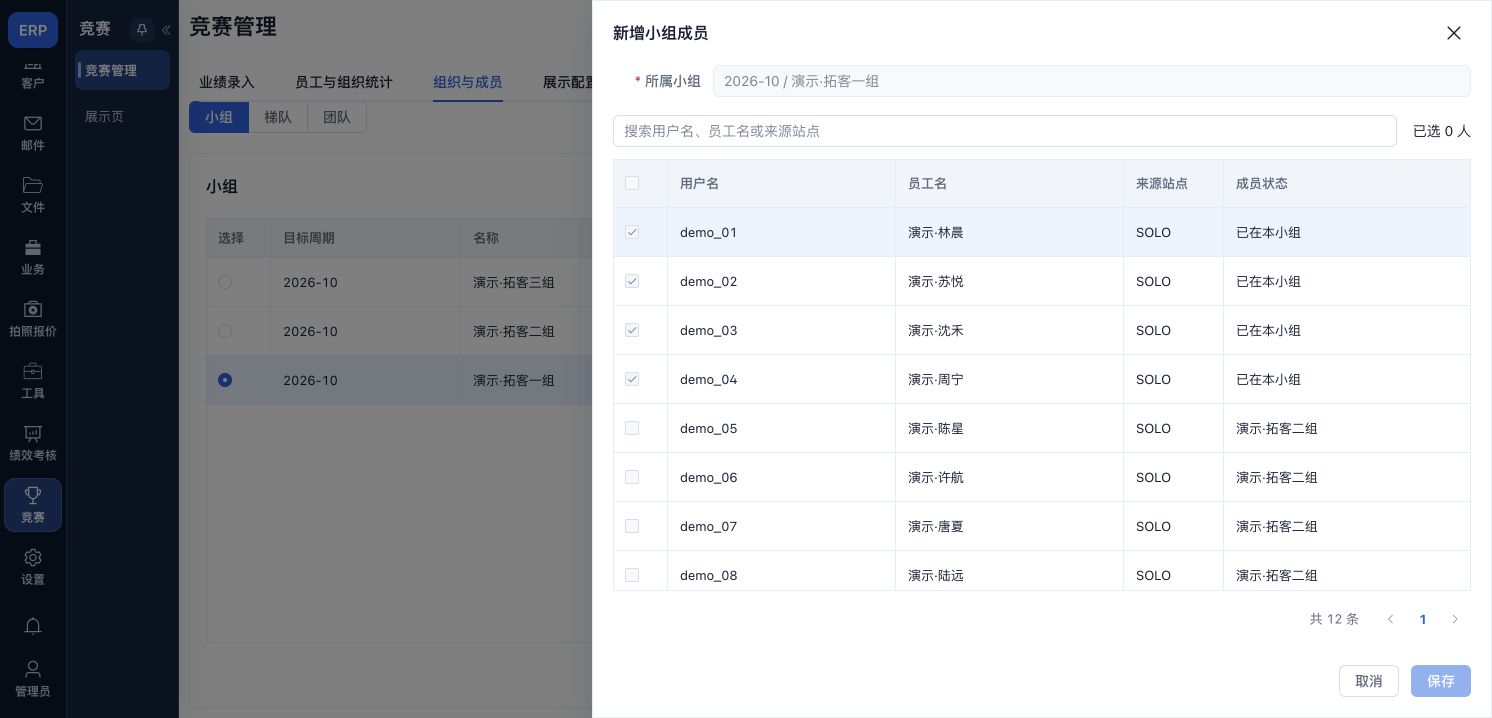Pin the 竞赛 side menu
Viewport: 1492px width, 718px height.
coord(141,30)
